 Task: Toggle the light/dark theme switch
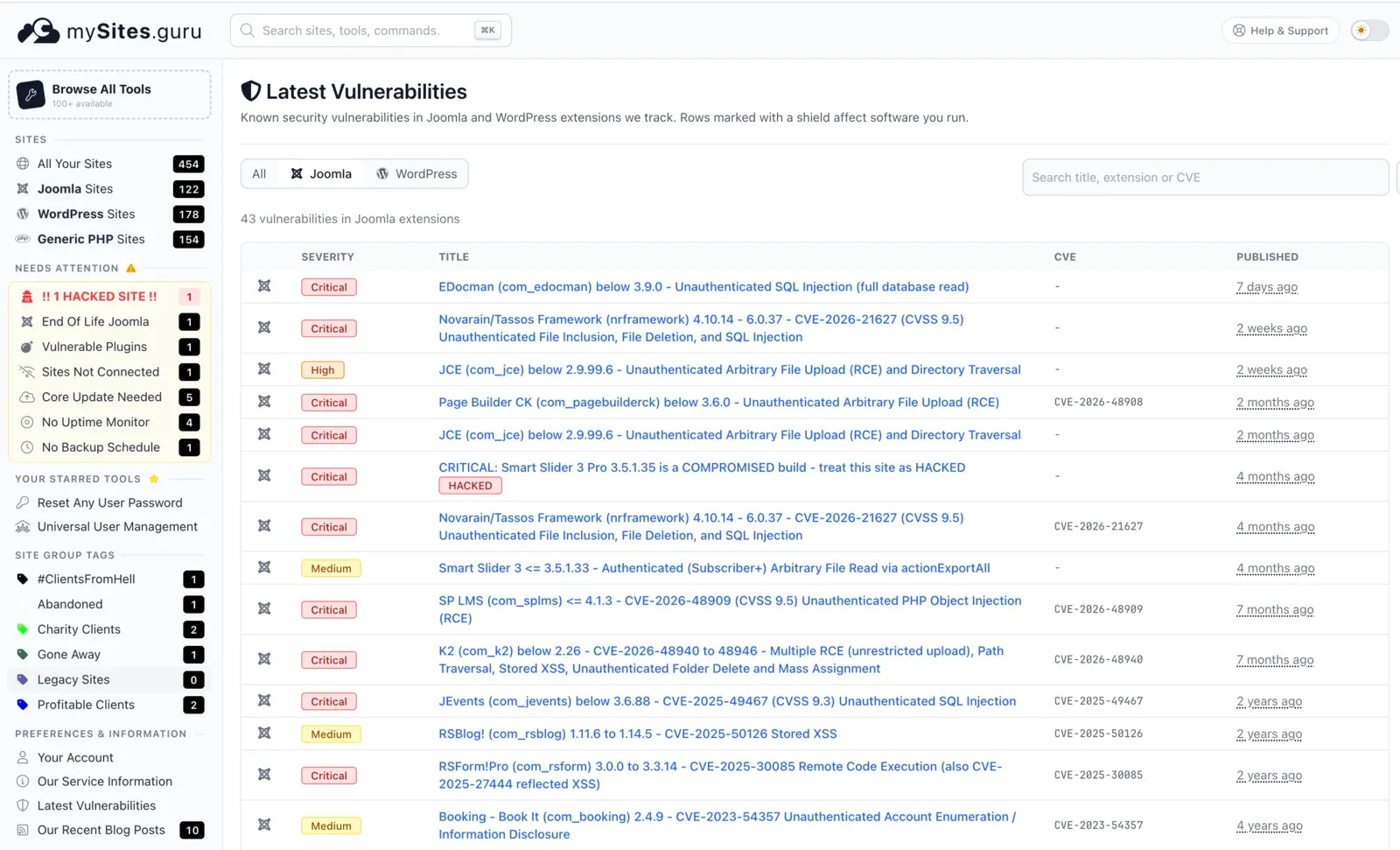(1369, 31)
